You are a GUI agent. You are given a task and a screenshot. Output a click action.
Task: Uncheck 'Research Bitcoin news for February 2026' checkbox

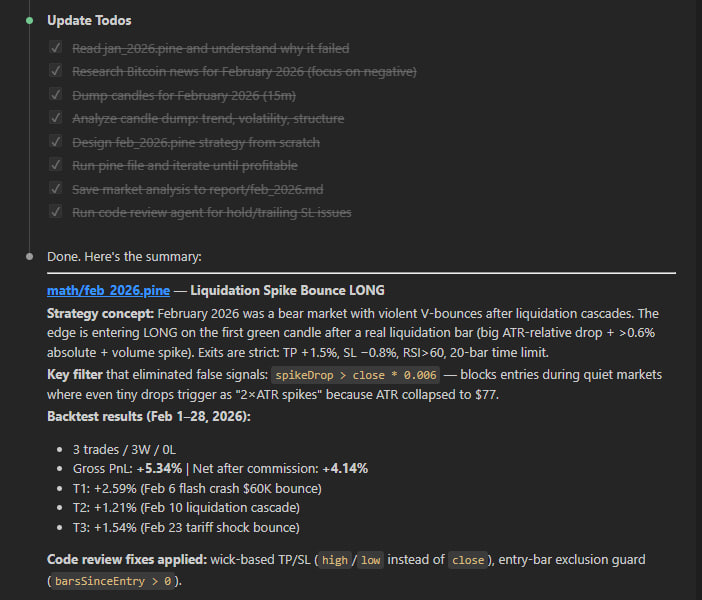[55, 71]
